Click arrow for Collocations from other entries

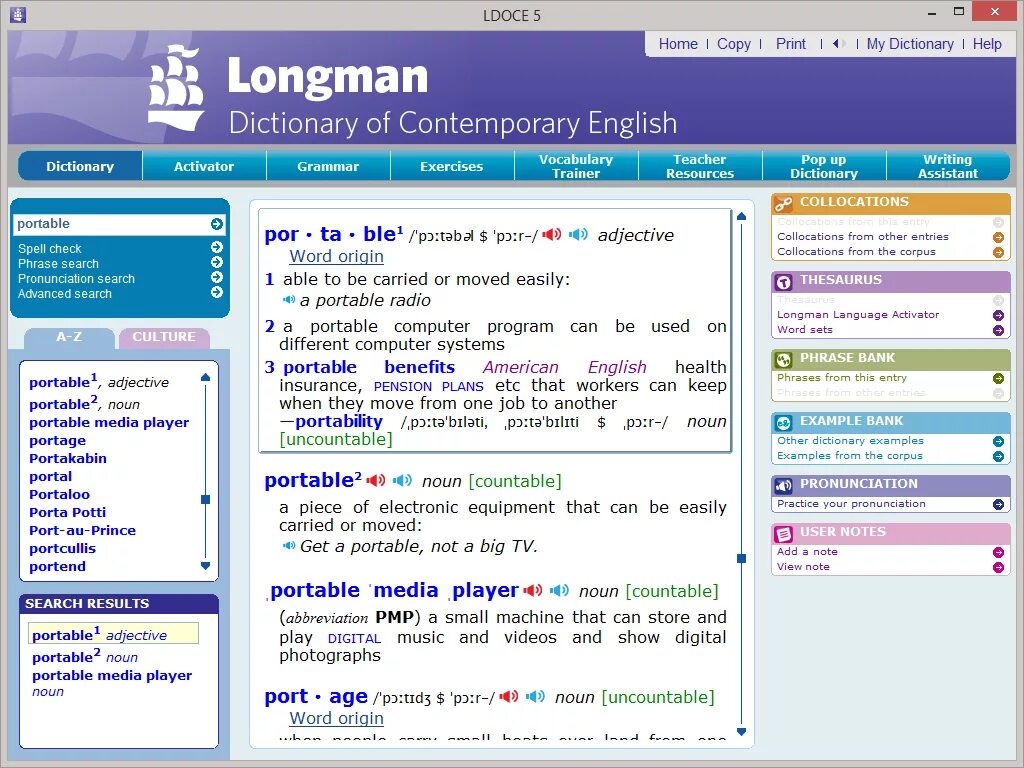tap(998, 237)
